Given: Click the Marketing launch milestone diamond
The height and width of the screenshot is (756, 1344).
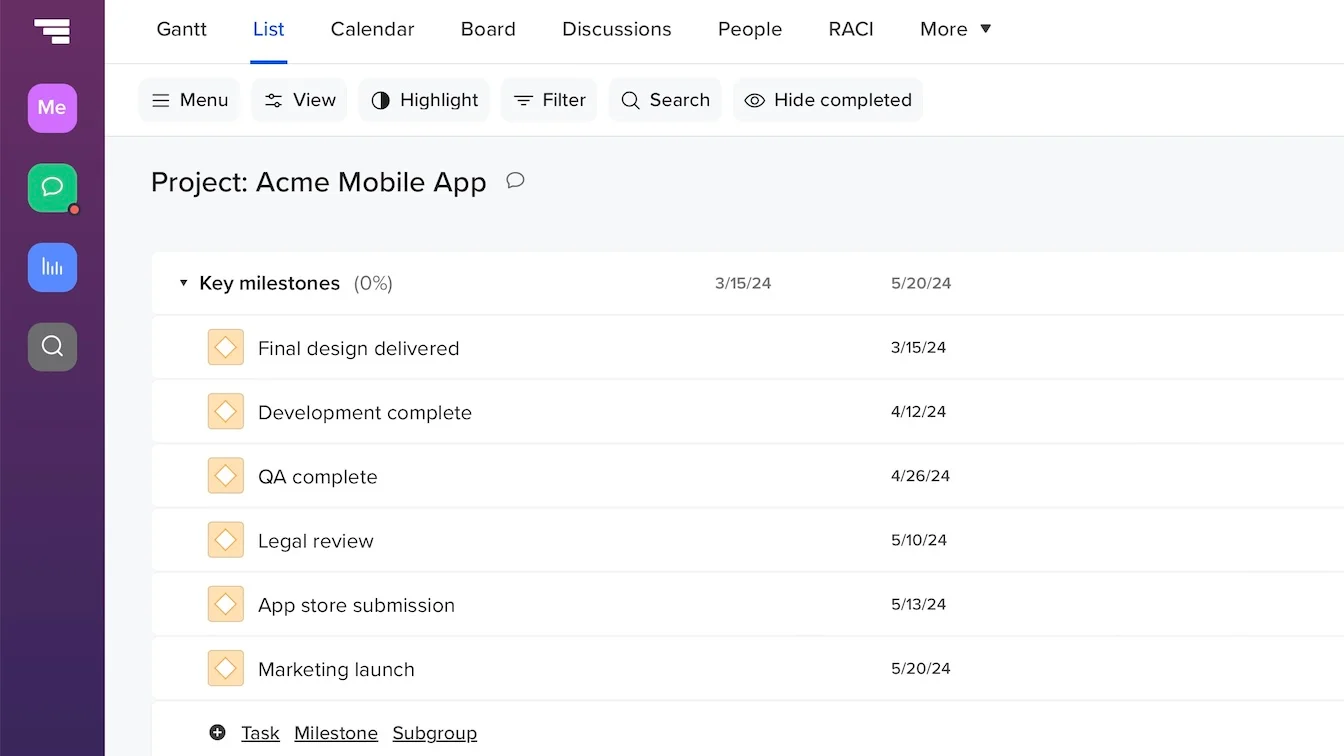Looking at the screenshot, I should pyautogui.click(x=226, y=669).
